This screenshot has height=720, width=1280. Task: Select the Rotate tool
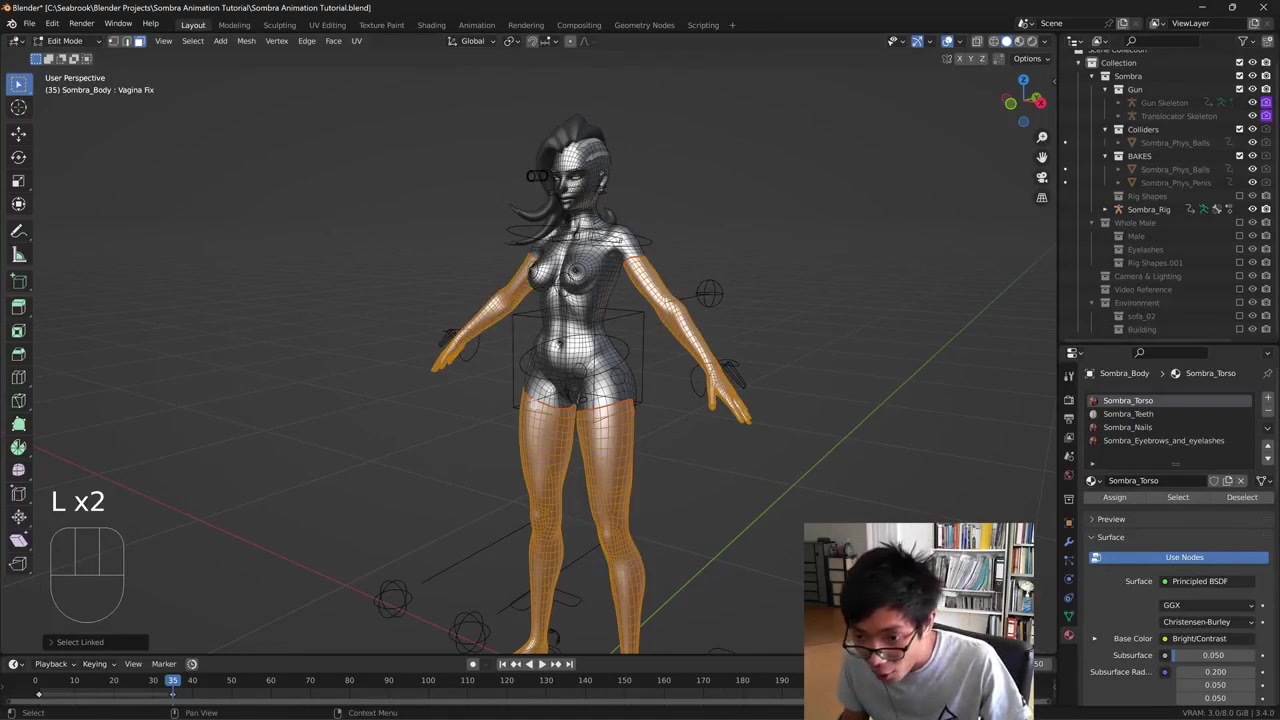pyautogui.click(x=18, y=157)
